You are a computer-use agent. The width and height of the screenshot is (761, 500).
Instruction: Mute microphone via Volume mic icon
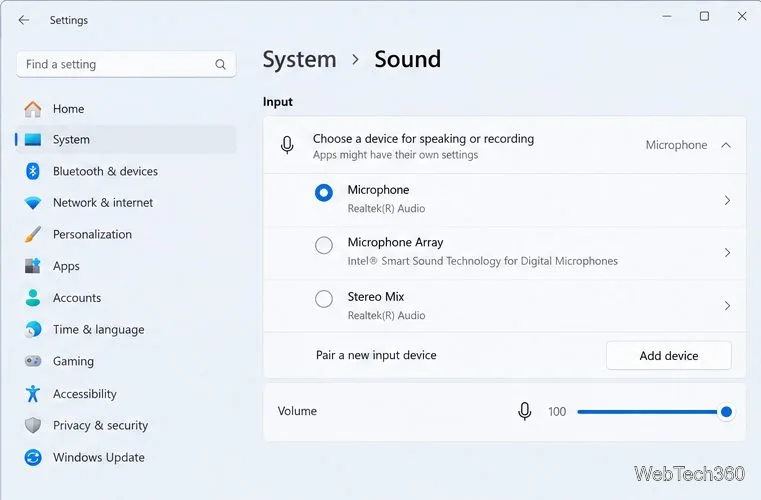(524, 411)
